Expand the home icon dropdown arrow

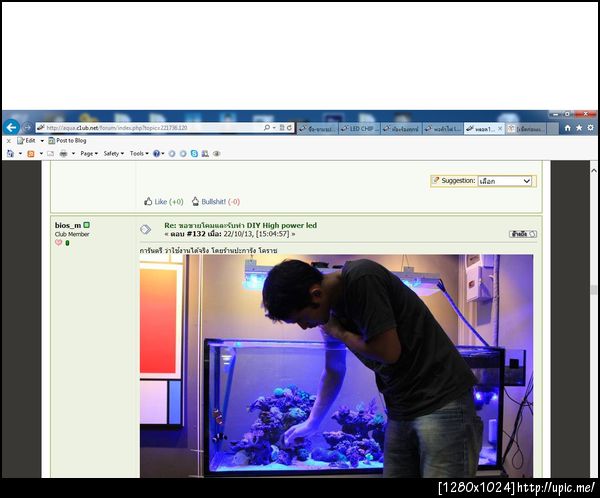[x=20, y=154]
